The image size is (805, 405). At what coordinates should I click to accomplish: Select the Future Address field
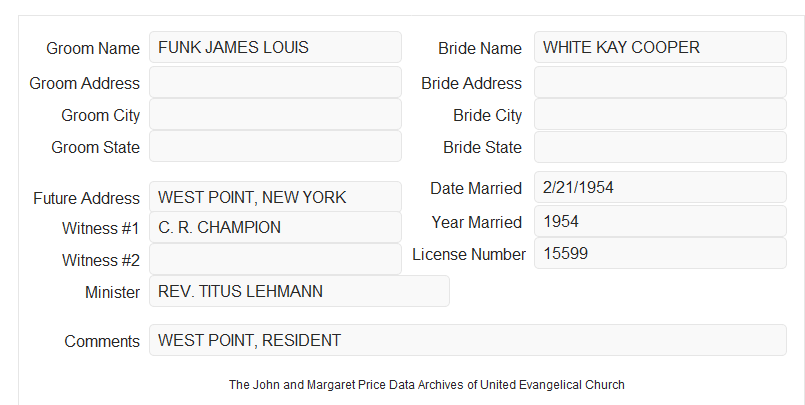click(x=275, y=197)
